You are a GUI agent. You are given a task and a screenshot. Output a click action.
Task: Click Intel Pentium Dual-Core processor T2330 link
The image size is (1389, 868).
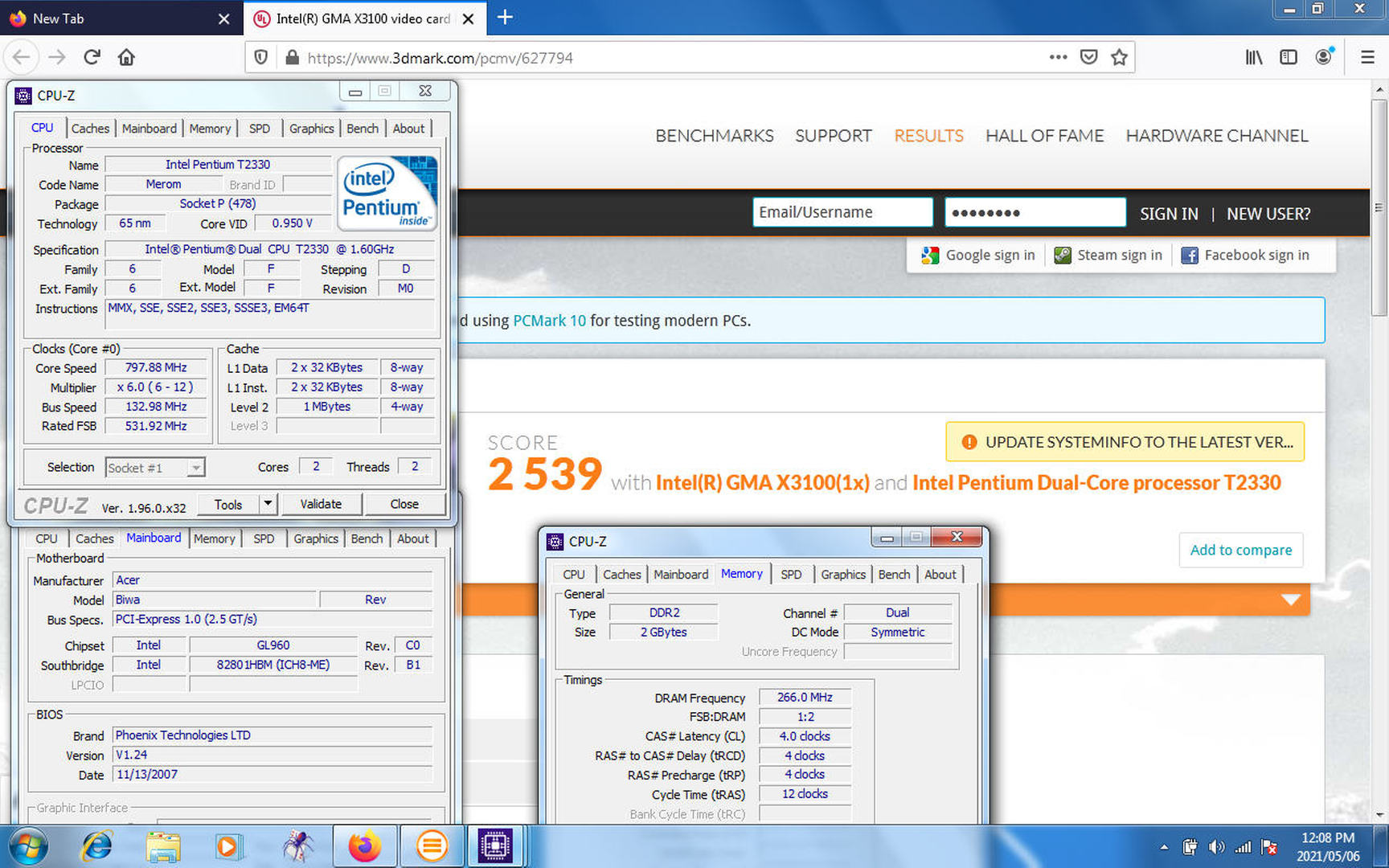click(x=1096, y=482)
